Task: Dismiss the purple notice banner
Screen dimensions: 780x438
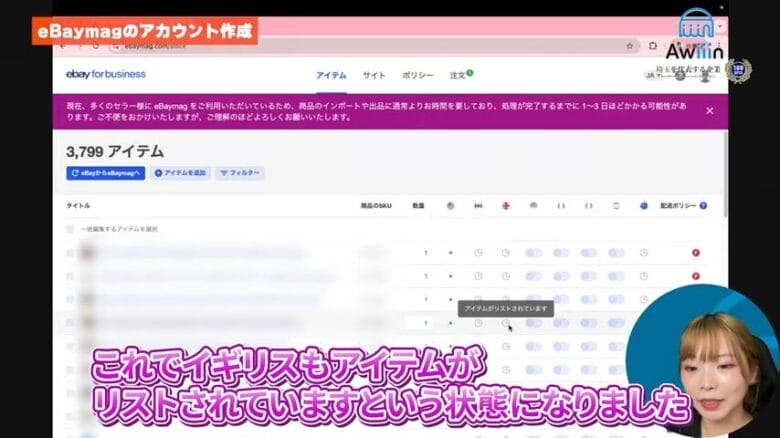Action: point(710,111)
